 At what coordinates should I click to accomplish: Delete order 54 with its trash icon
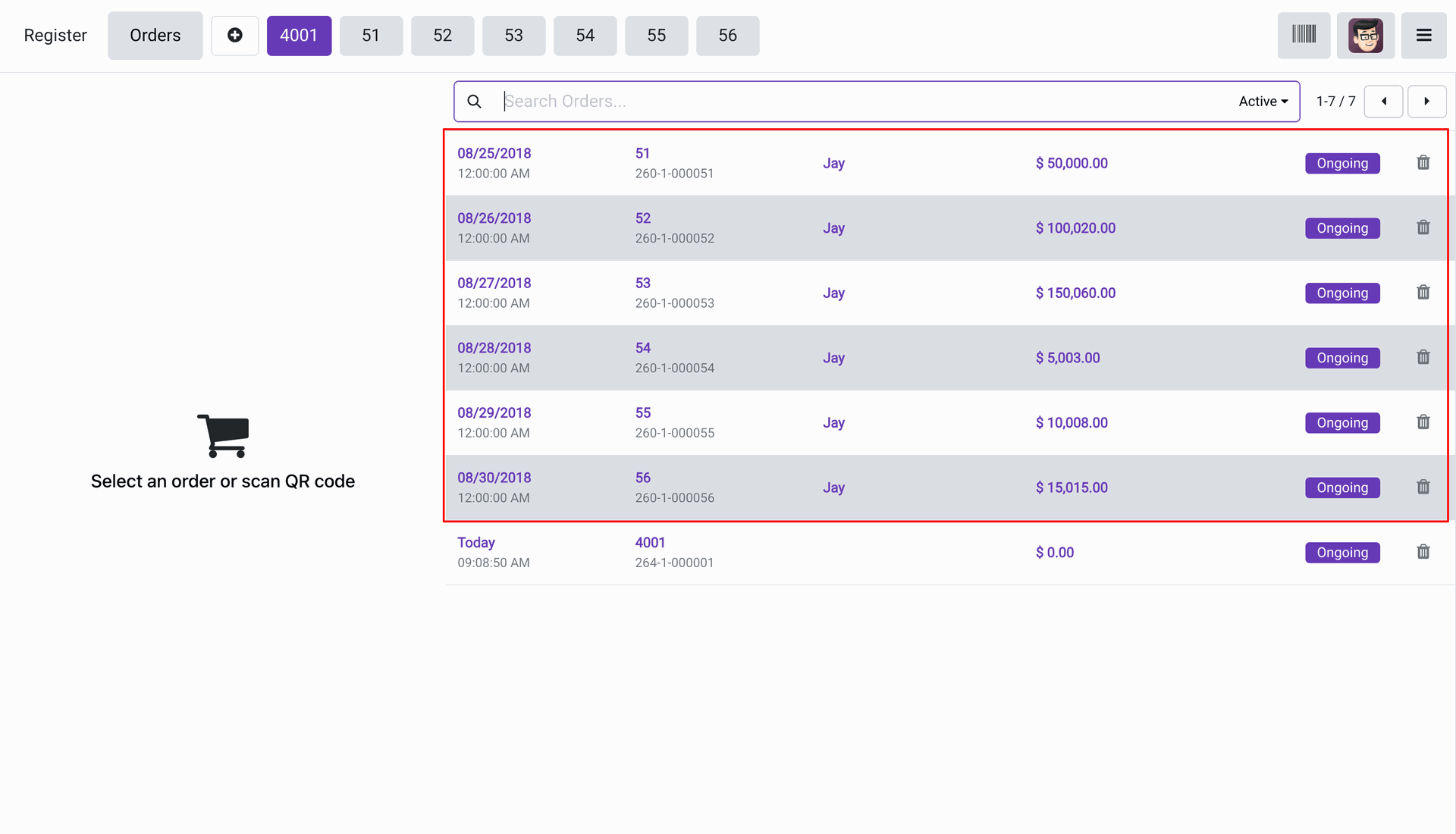click(1423, 357)
